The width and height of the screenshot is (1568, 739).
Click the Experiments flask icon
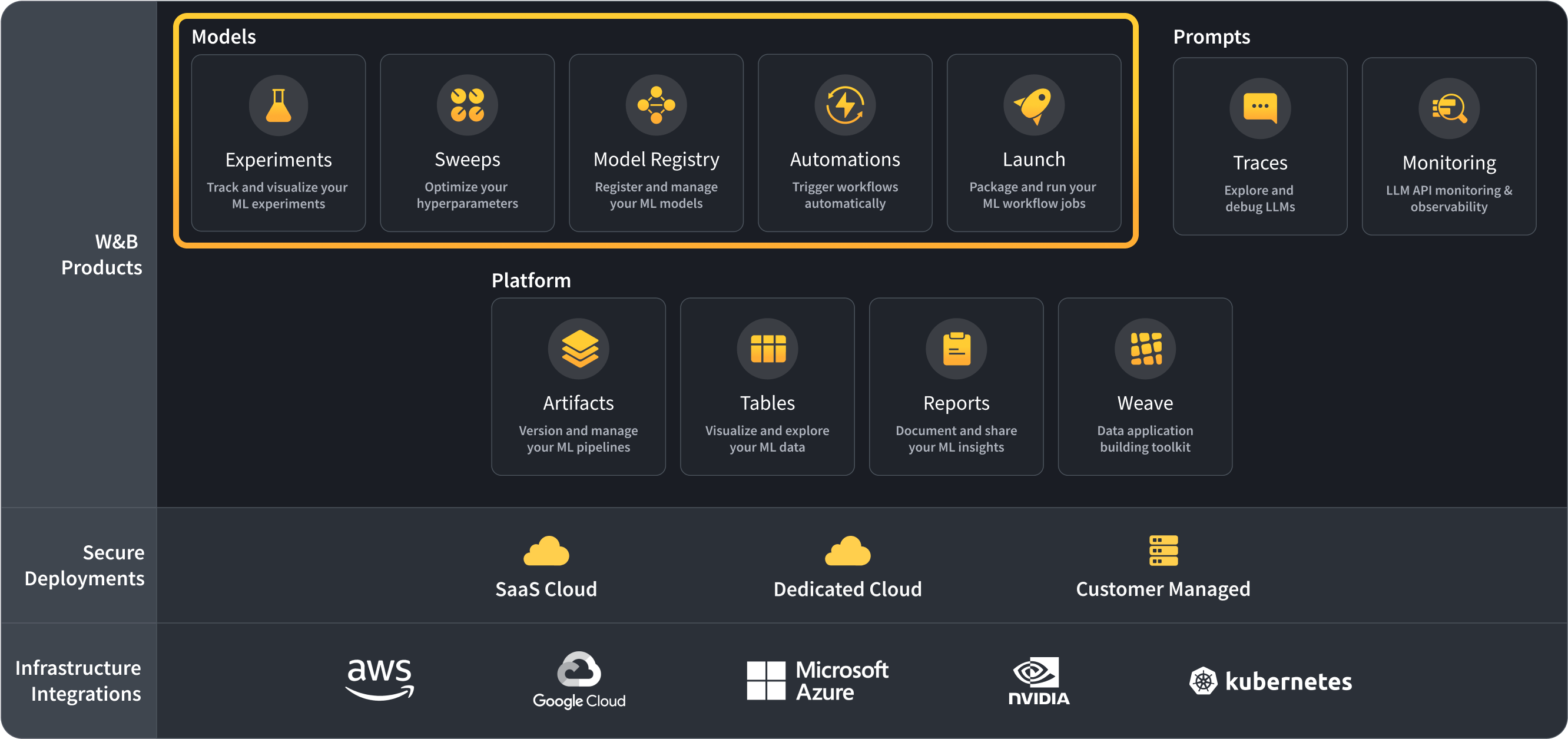point(278,105)
